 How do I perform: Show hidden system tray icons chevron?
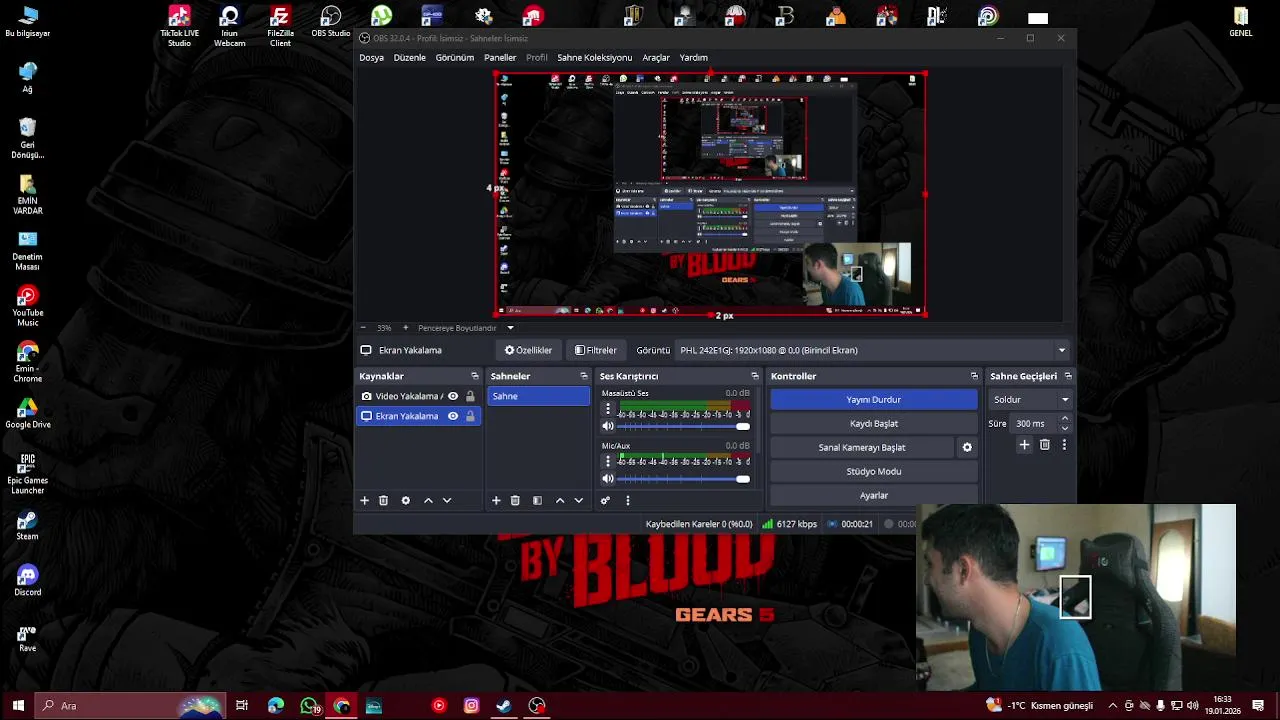click(x=1112, y=706)
